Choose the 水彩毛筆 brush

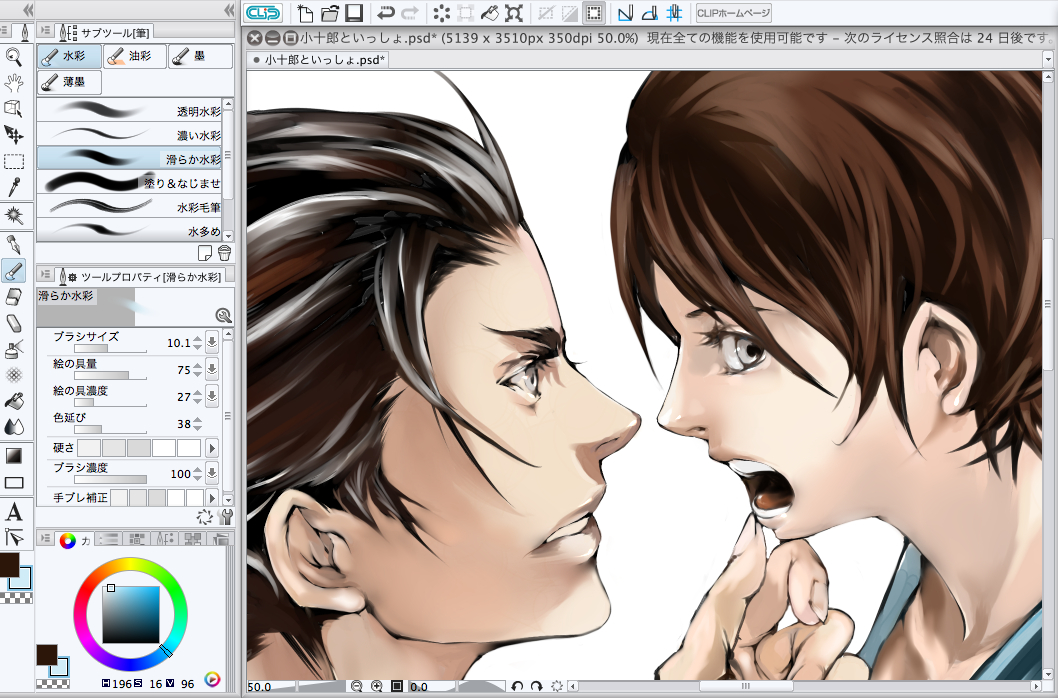coord(129,207)
